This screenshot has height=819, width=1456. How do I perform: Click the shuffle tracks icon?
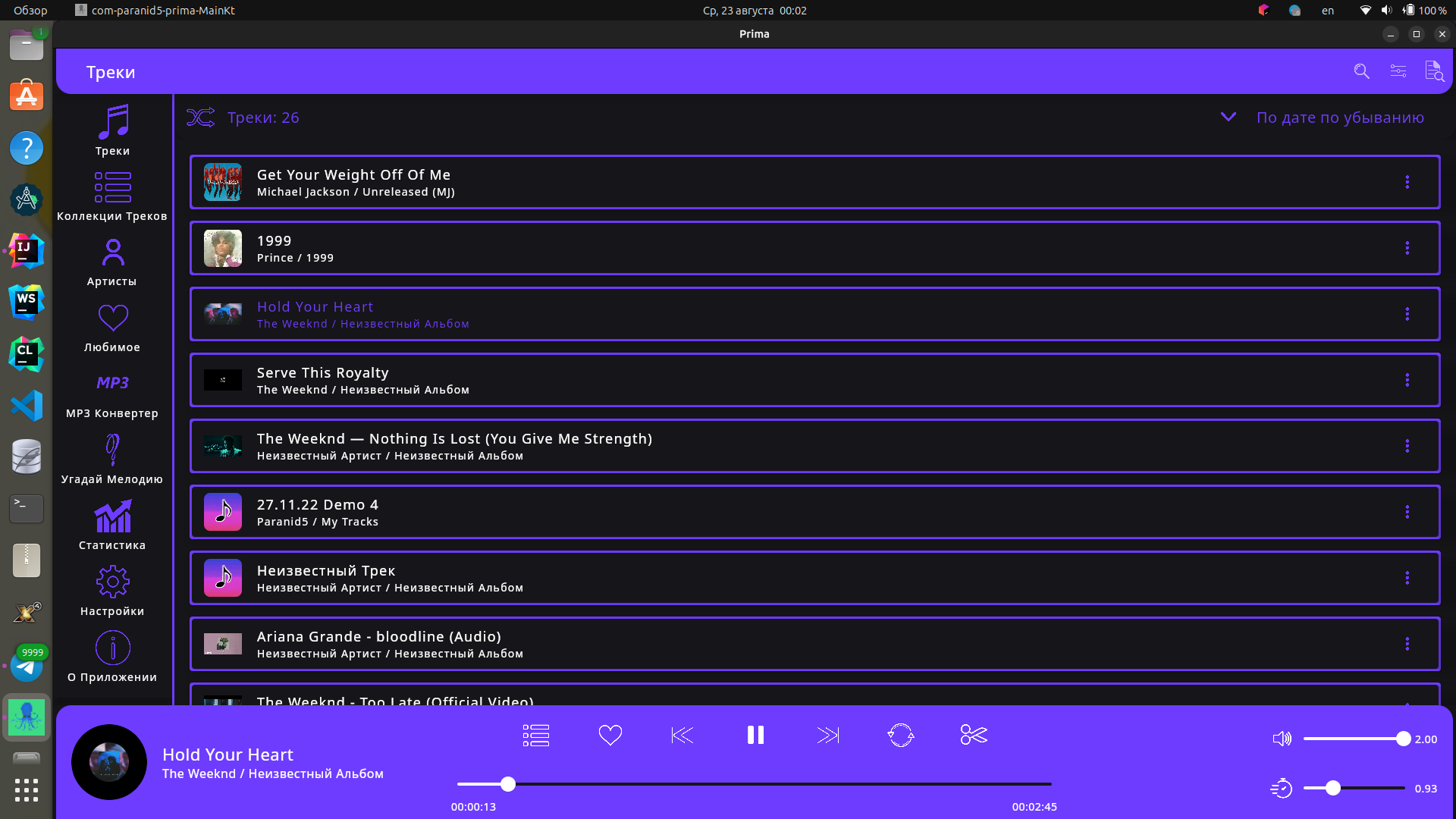click(x=201, y=118)
